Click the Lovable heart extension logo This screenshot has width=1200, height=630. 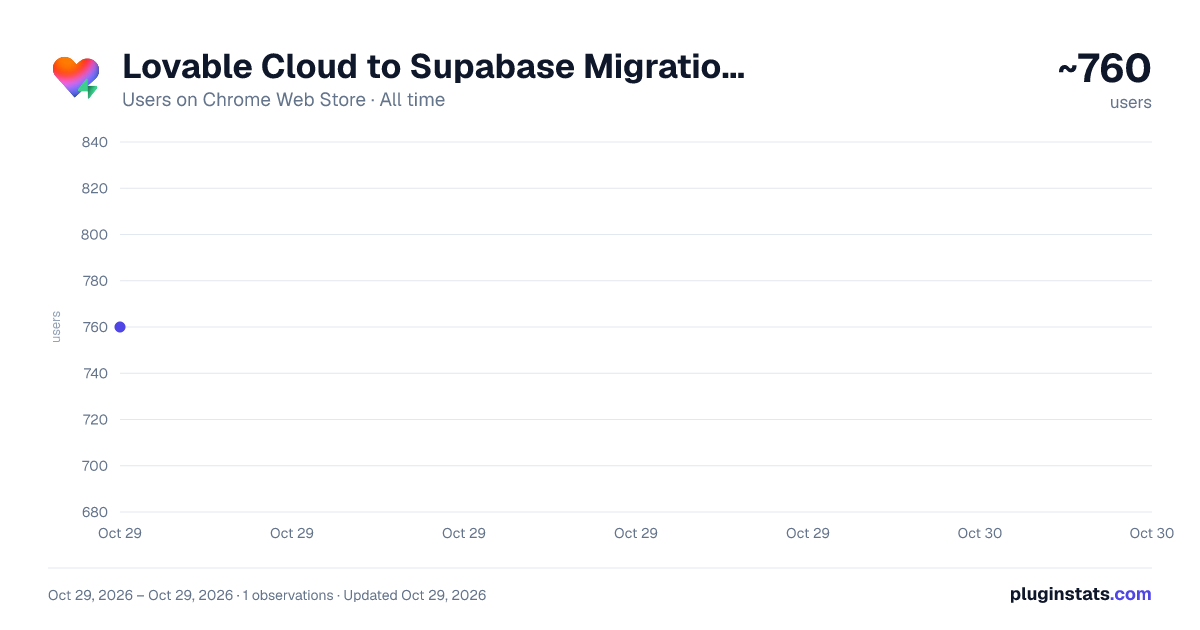(x=76, y=77)
